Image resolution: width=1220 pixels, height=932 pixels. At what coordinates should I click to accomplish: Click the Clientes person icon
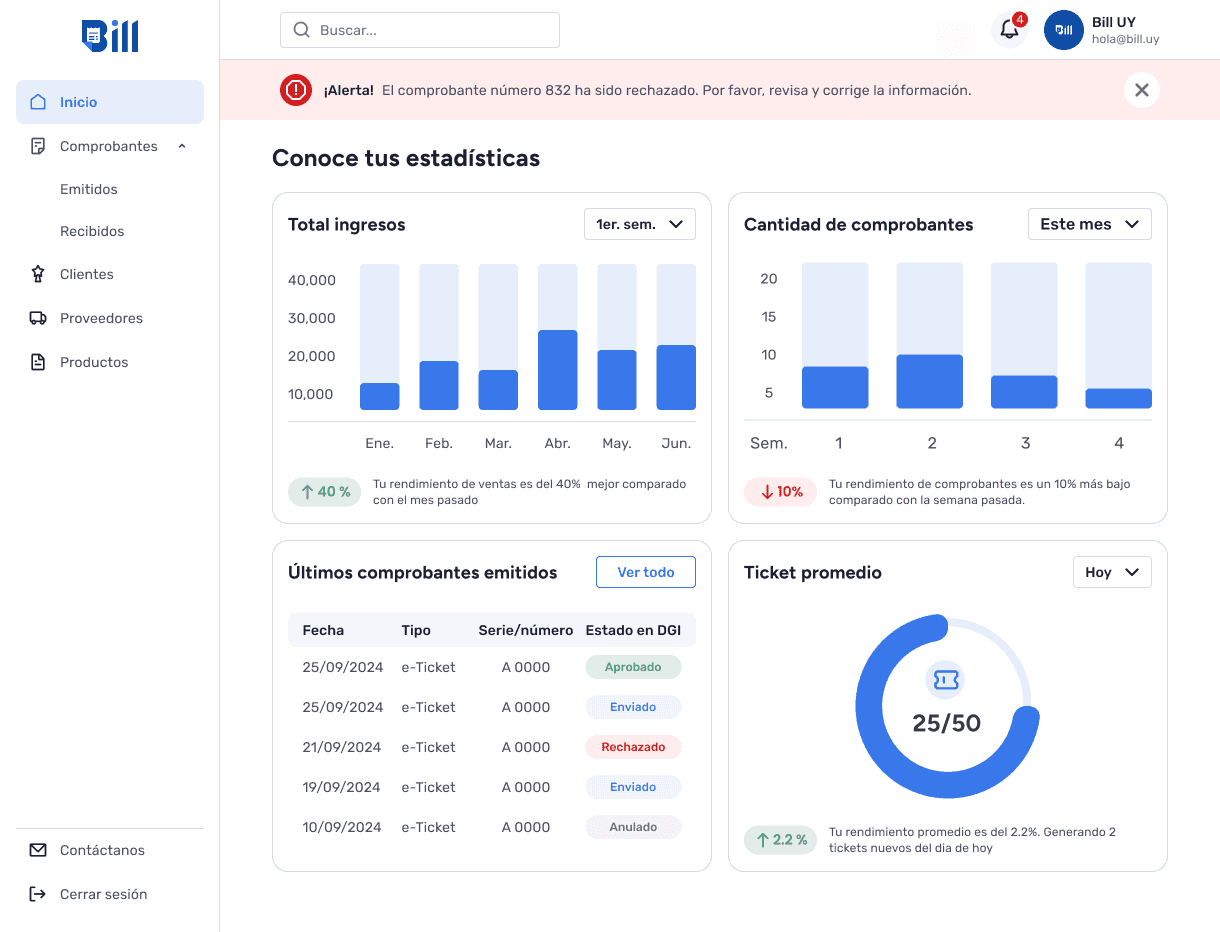(38, 274)
